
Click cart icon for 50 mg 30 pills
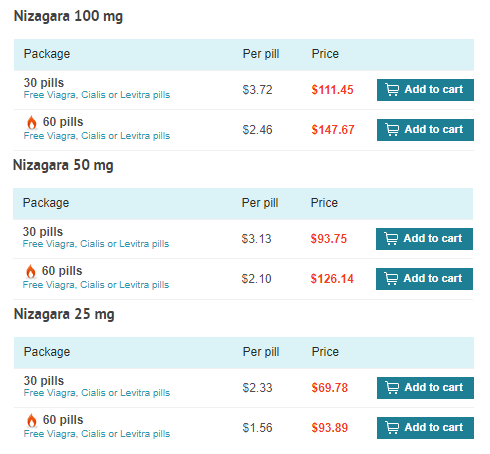[x=391, y=239]
